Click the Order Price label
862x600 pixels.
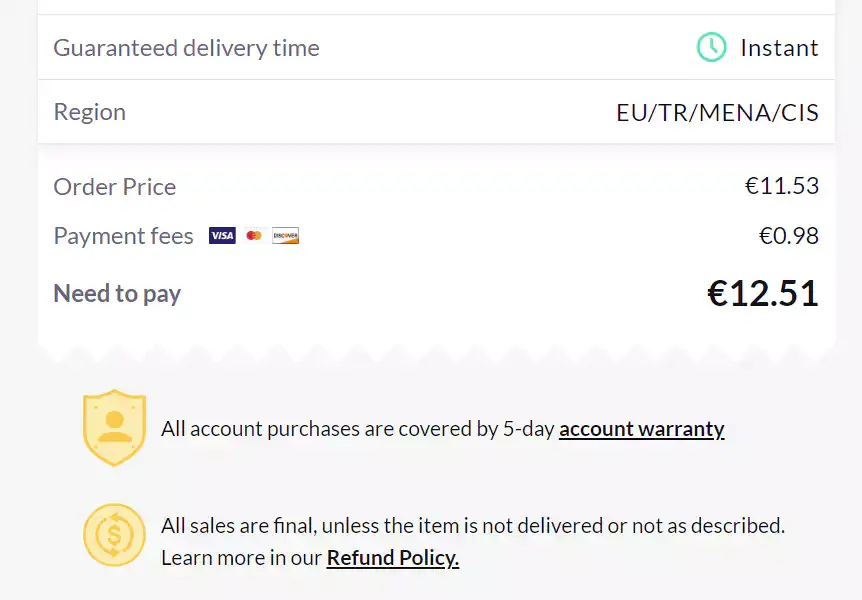[x=114, y=186]
